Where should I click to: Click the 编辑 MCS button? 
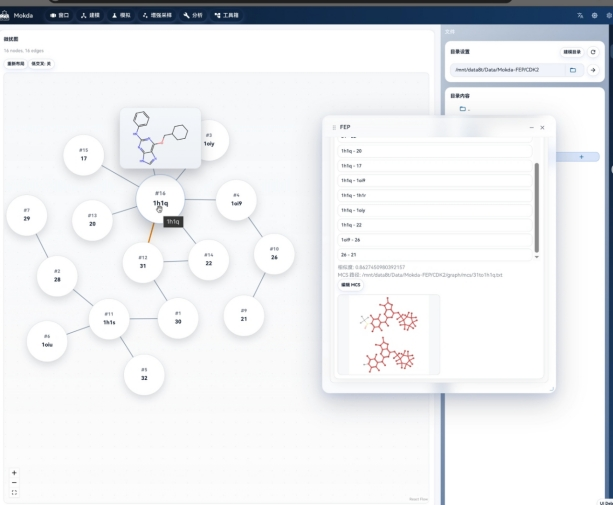[x=350, y=285]
